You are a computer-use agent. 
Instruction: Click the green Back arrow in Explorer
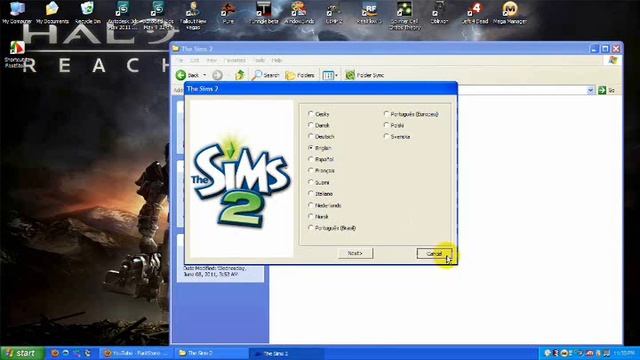click(x=181, y=75)
